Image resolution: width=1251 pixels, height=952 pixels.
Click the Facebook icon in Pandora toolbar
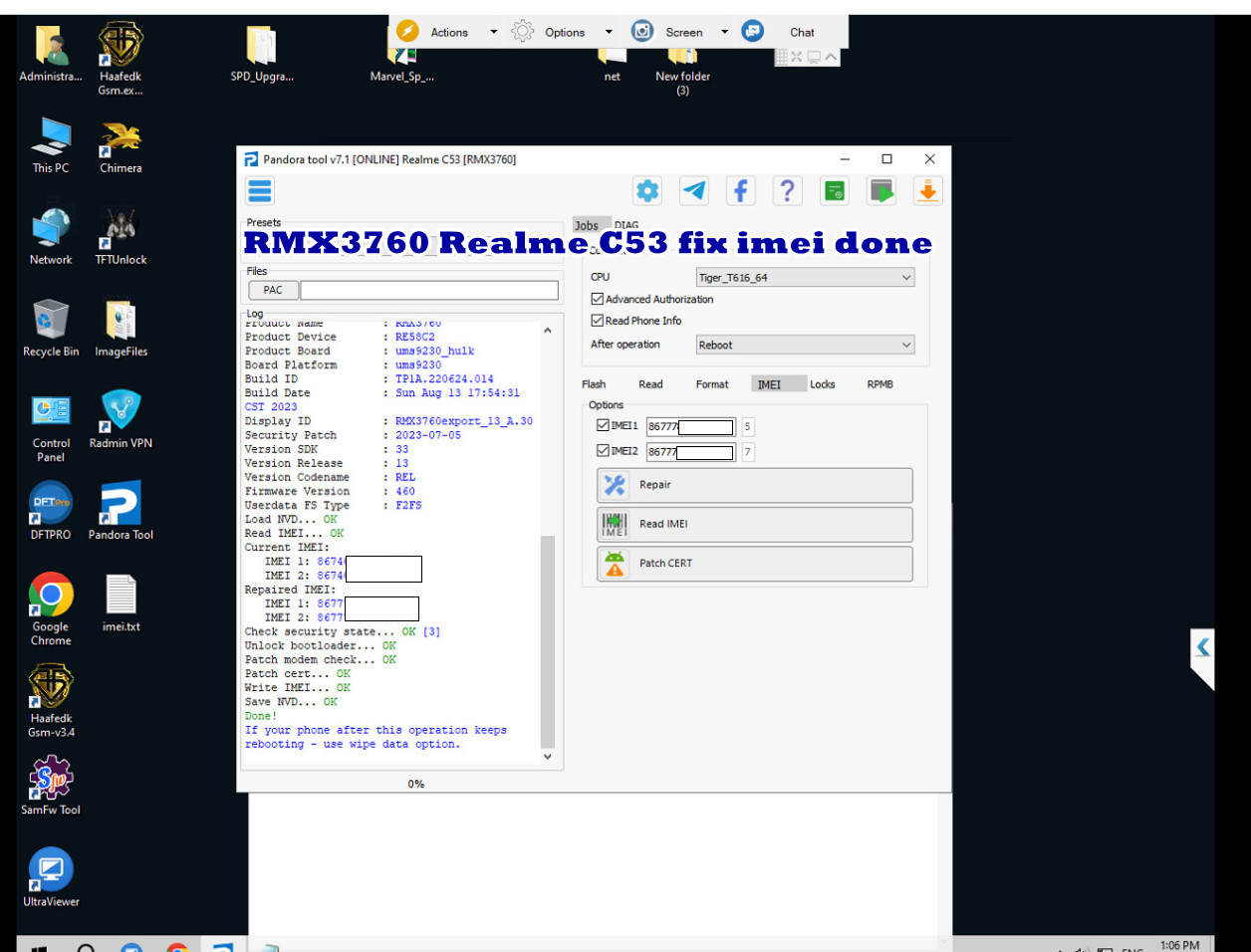click(740, 190)
